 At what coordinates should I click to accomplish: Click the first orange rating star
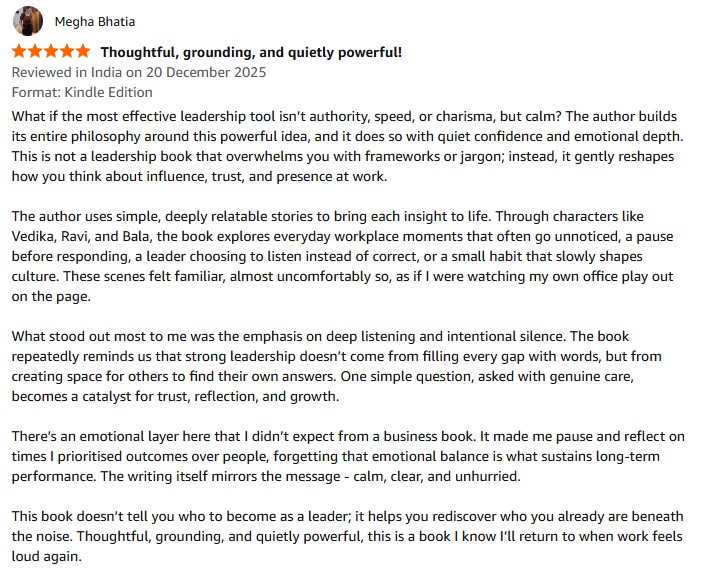coord(19,51)
